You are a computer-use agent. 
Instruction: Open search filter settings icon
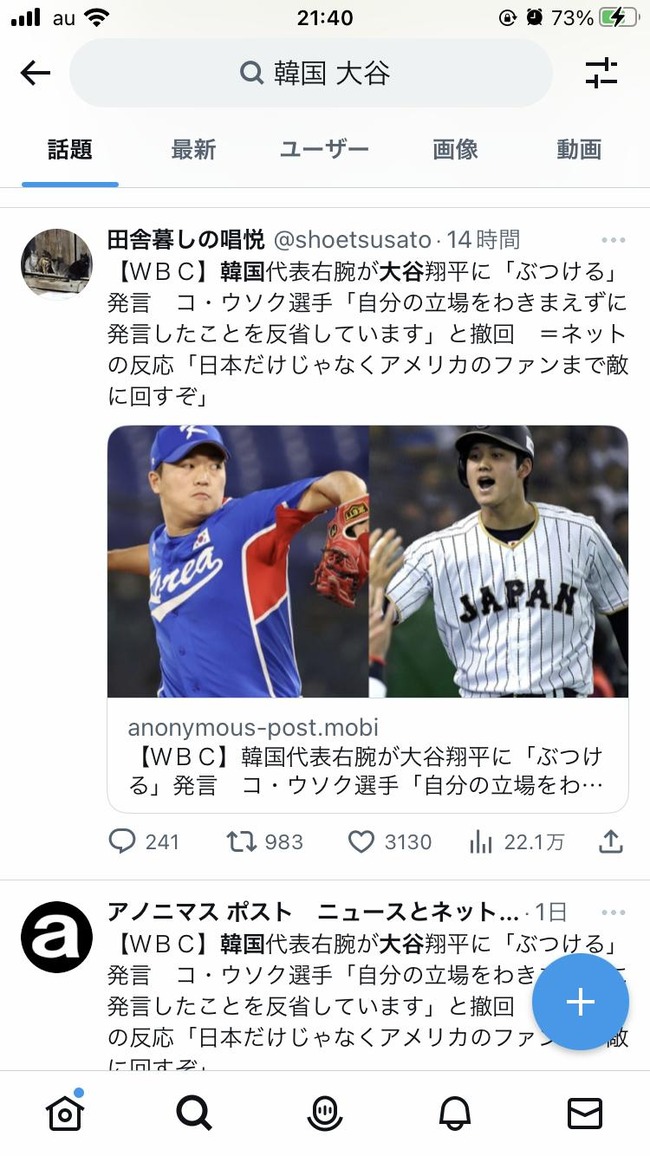click(x=601, y=73)
